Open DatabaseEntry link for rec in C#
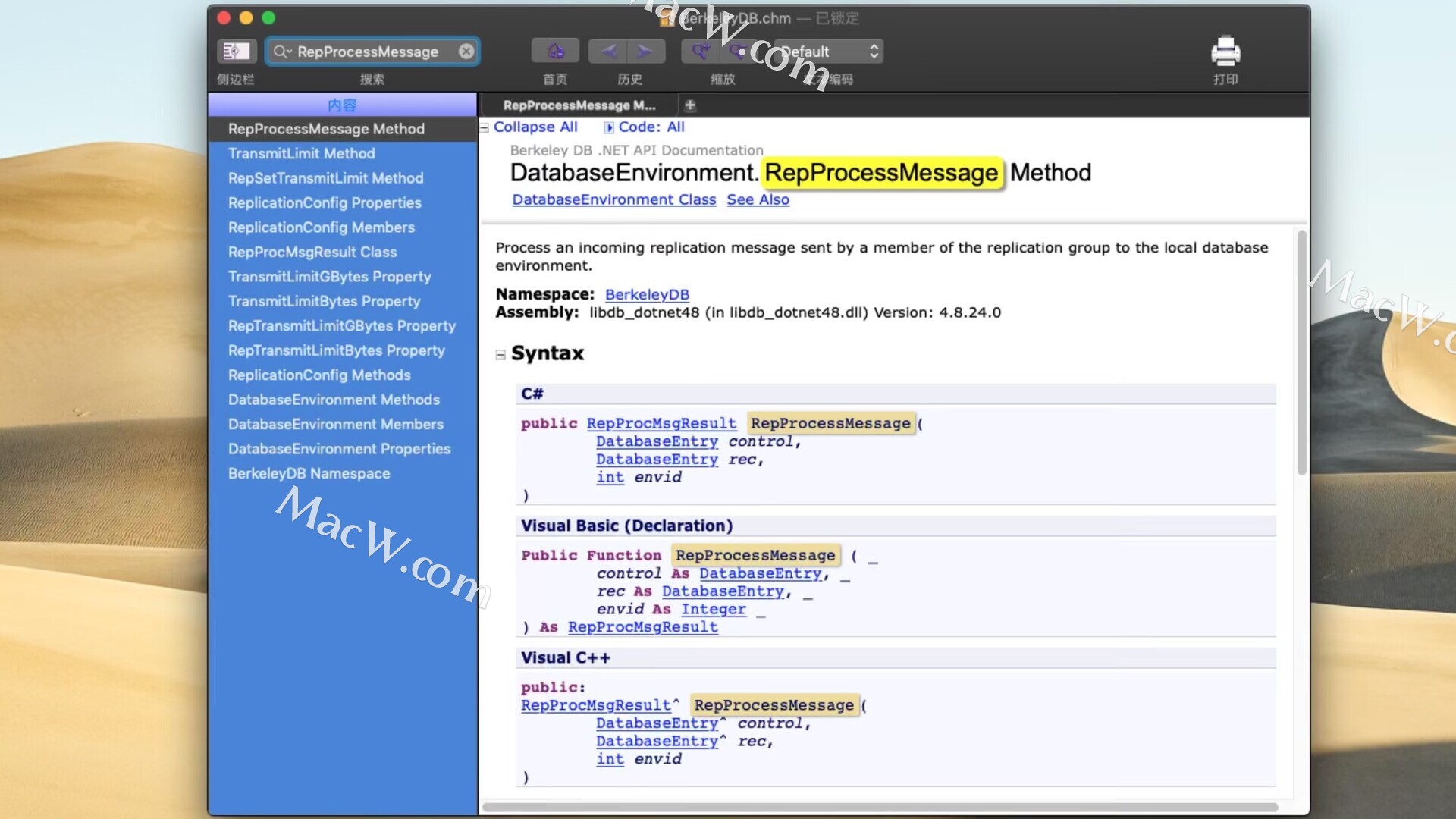1456x819 pixels. pyautogui.click(x=657, y=460)
